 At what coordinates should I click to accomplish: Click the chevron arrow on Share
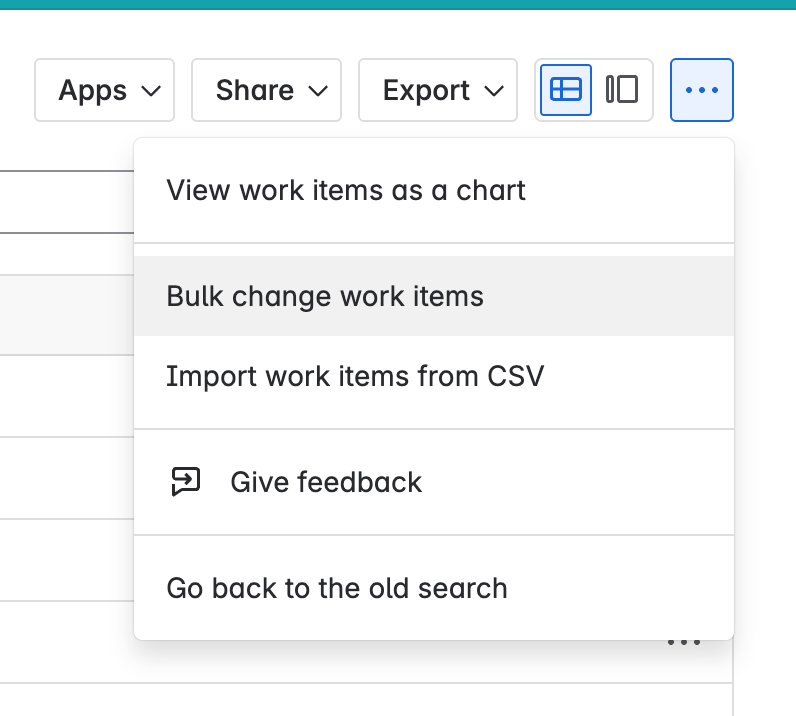(318, 91)
